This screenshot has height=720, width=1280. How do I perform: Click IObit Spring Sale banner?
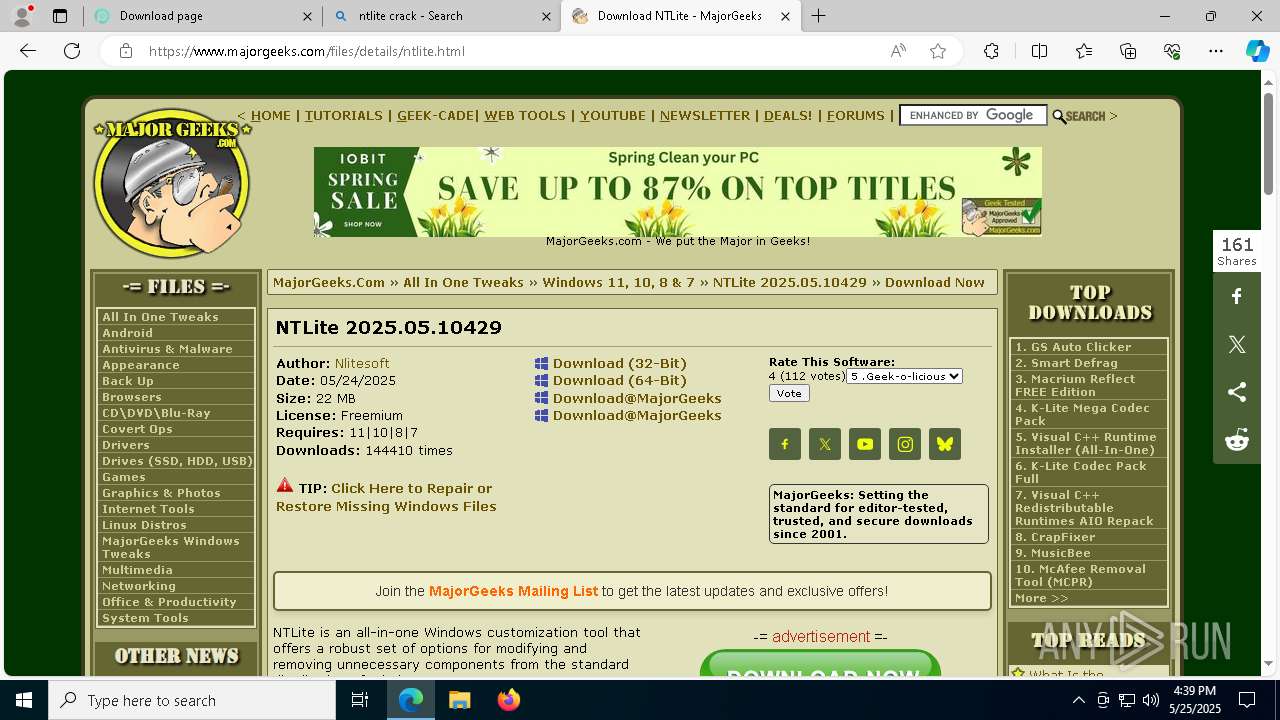coord(678,191)
